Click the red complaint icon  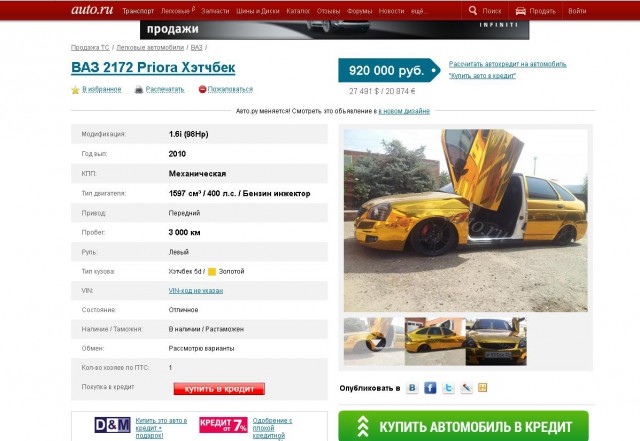pos(202,89)
